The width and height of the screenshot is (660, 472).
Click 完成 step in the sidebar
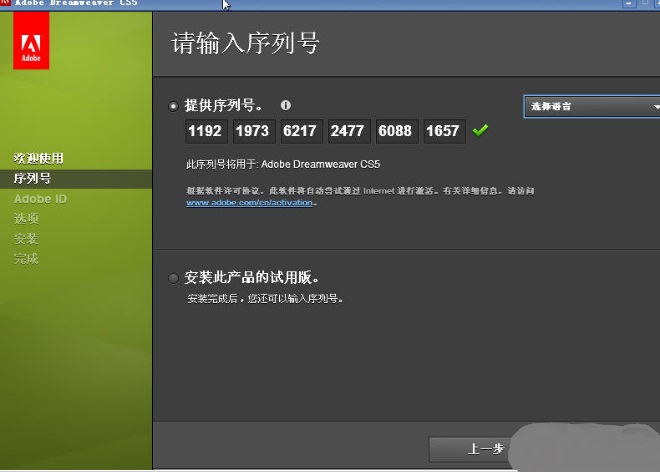(26, 259)
